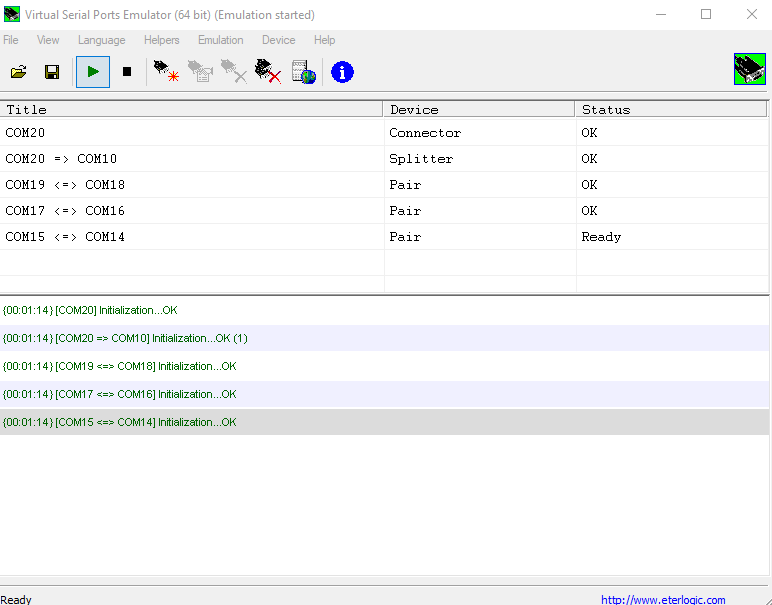Delete all devices red X icon

[268, 72]
